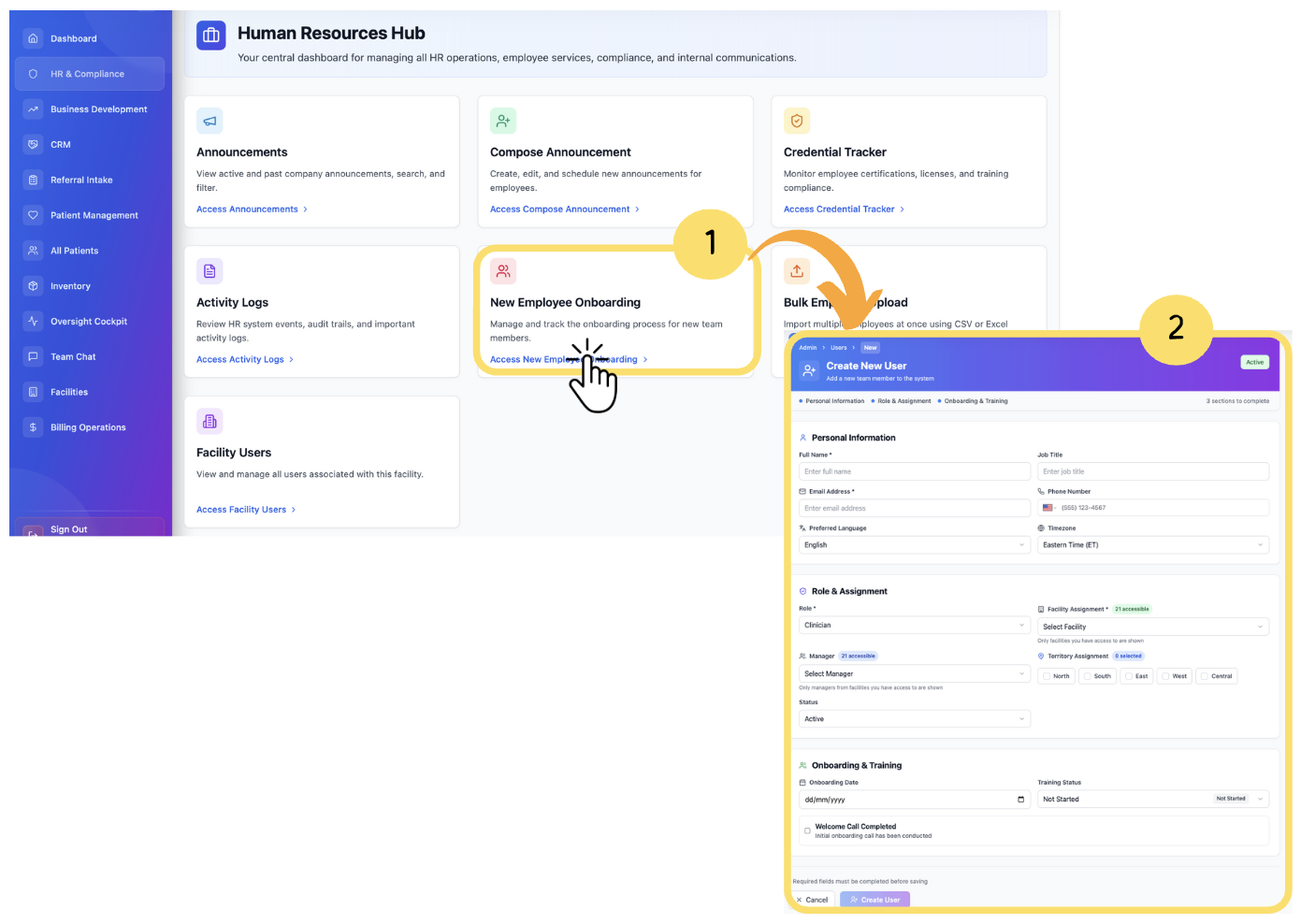Open the Timezone dropdown

1152,544
